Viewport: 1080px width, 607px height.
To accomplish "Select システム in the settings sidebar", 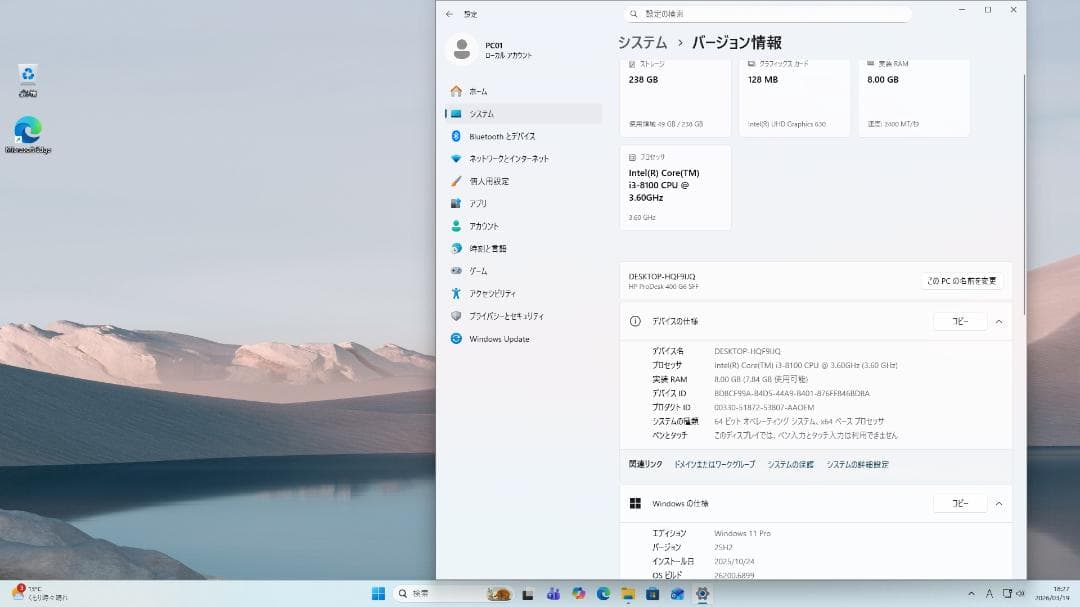I will (x=523, y=114).
